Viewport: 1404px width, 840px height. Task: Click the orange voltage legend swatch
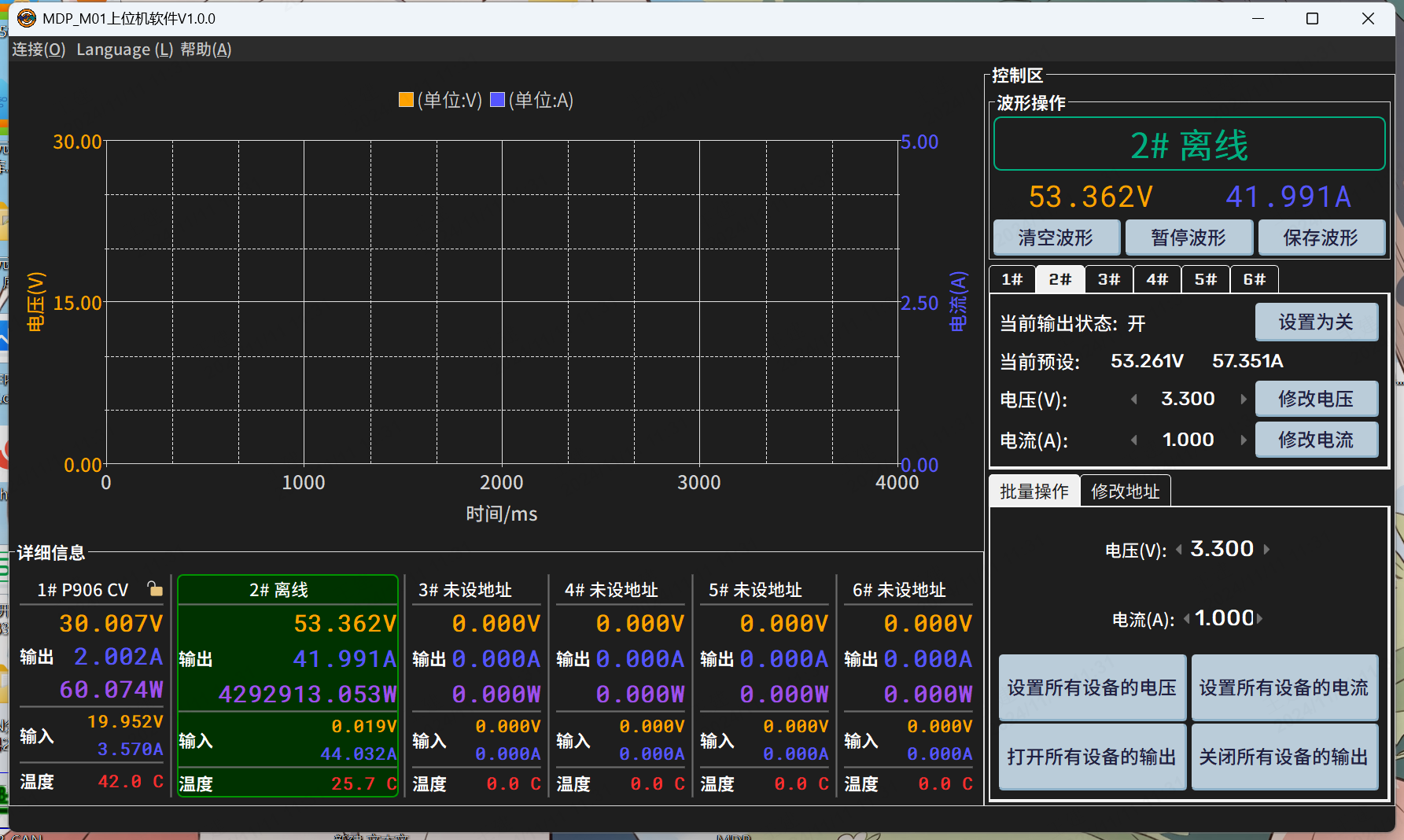tap(406, 100)
